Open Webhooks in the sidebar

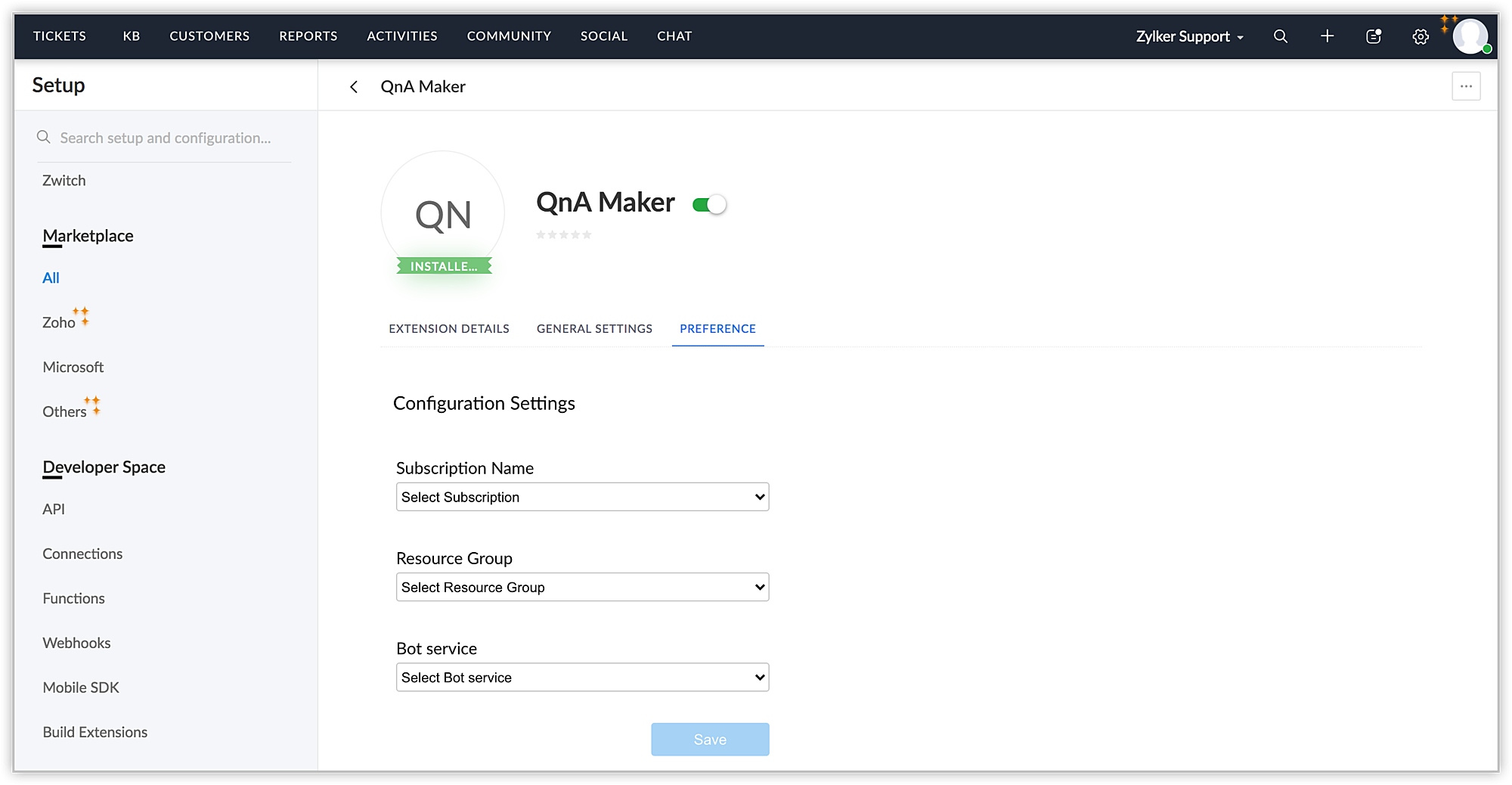[x=76, y=644]
